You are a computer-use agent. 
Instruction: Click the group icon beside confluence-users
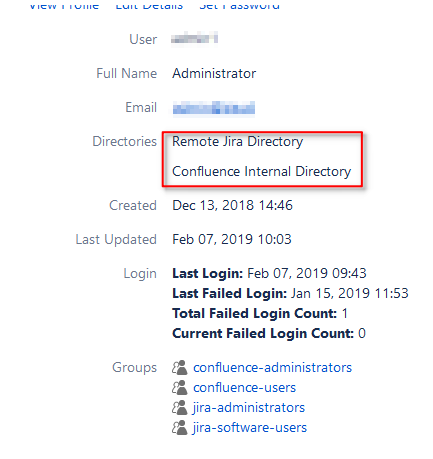(x=180, y=387)
